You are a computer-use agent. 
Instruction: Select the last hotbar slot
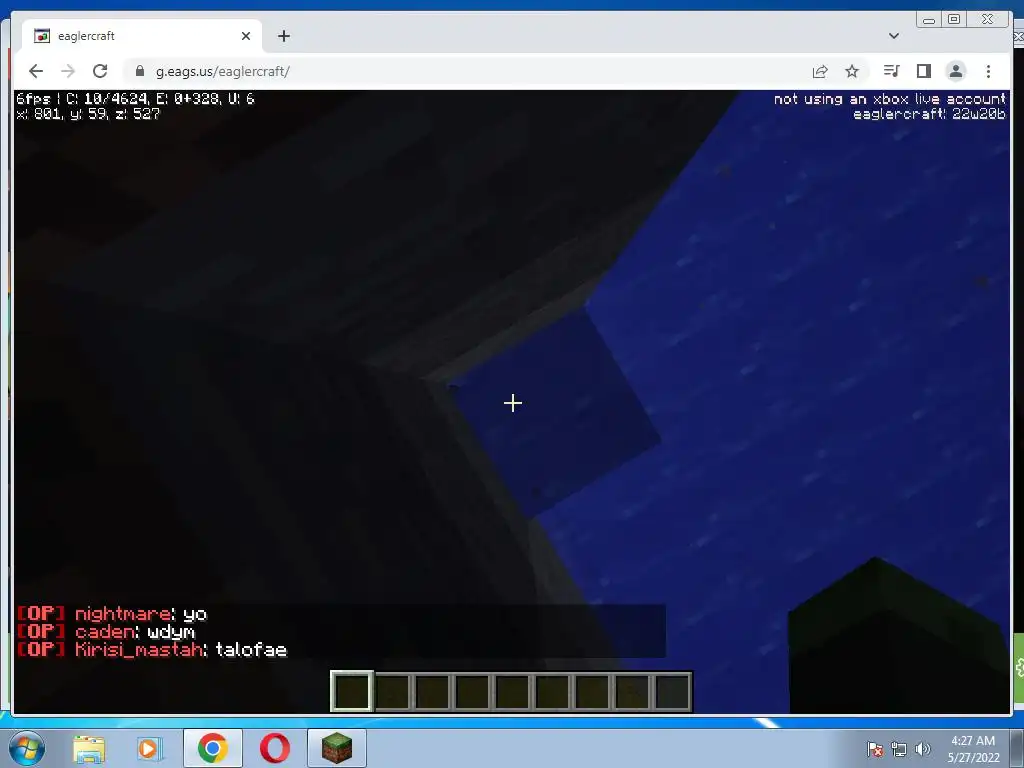672,692
